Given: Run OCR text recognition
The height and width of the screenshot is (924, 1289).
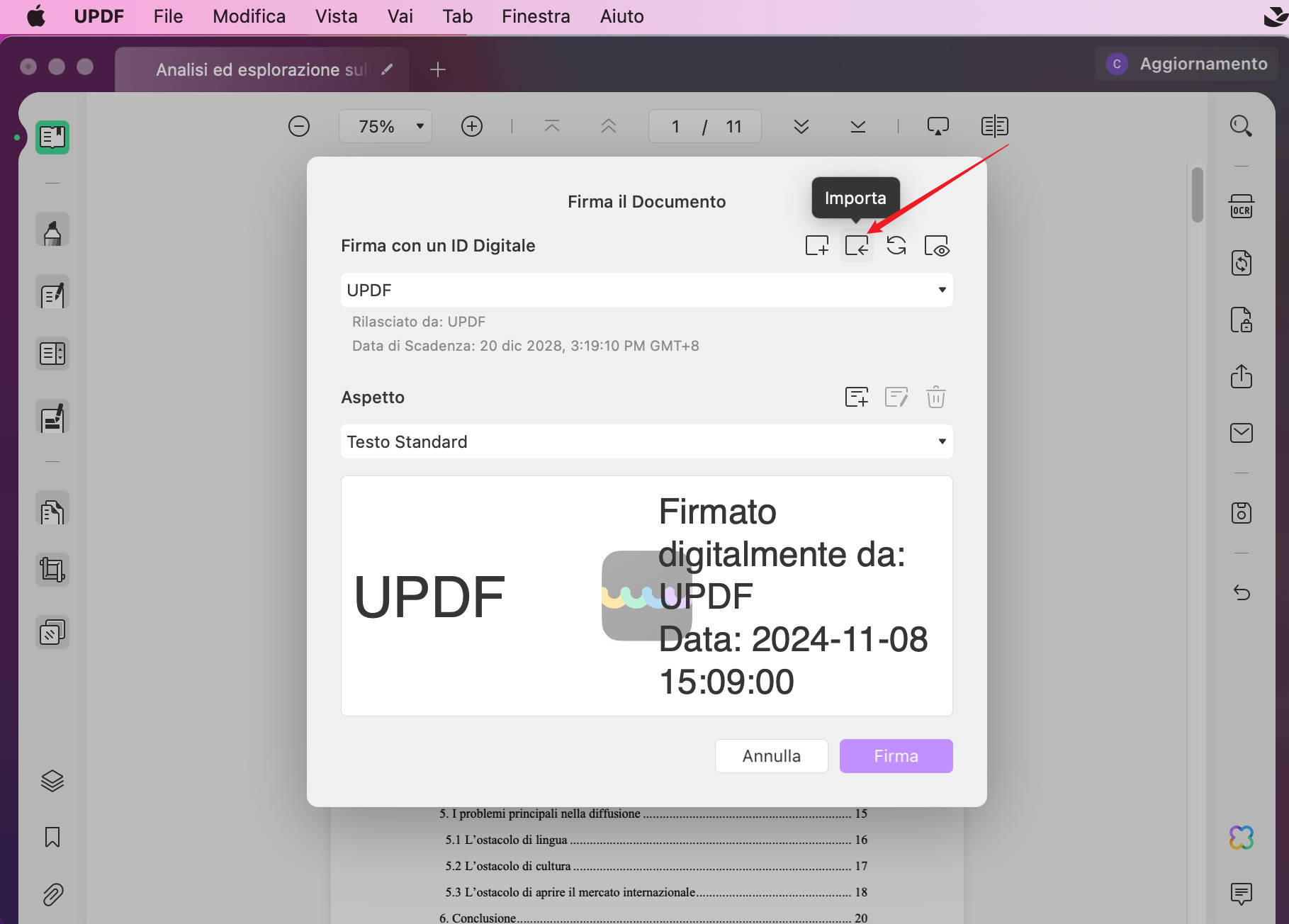Looking at the screenshot, I should [x=1241, y=206].
